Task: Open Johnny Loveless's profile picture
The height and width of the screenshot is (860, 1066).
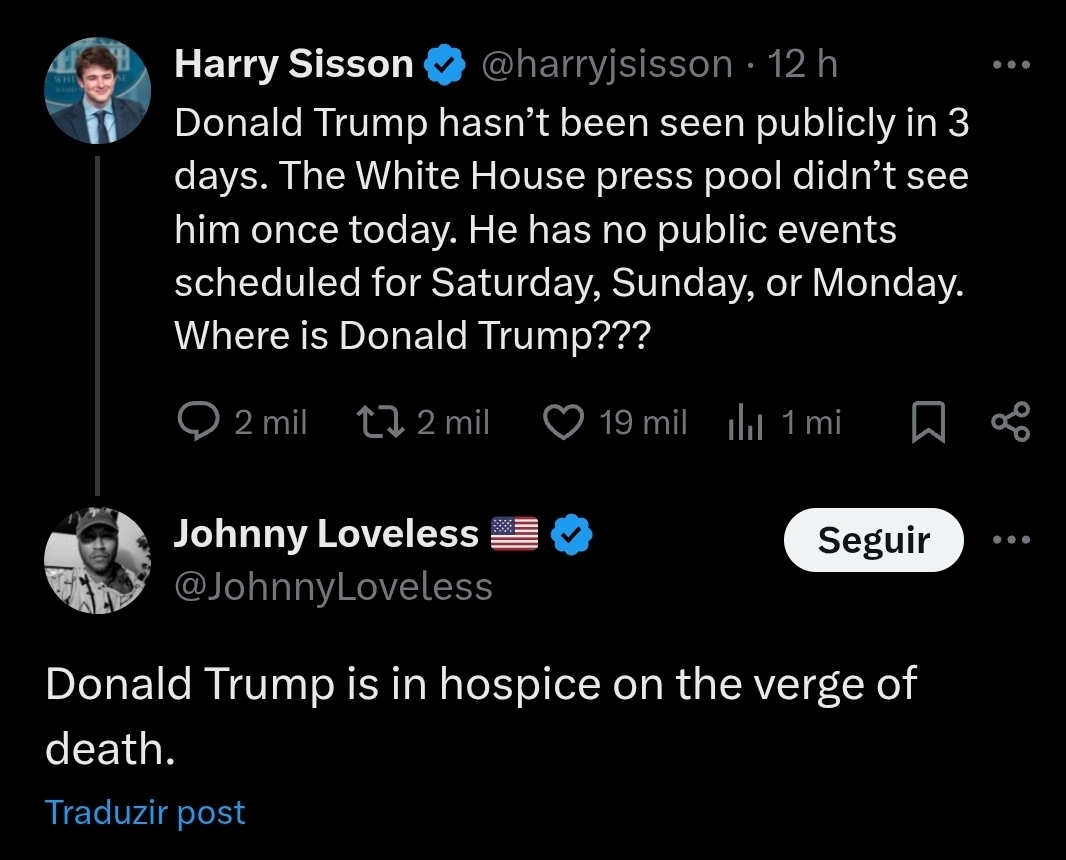Action: coord(97,560)
